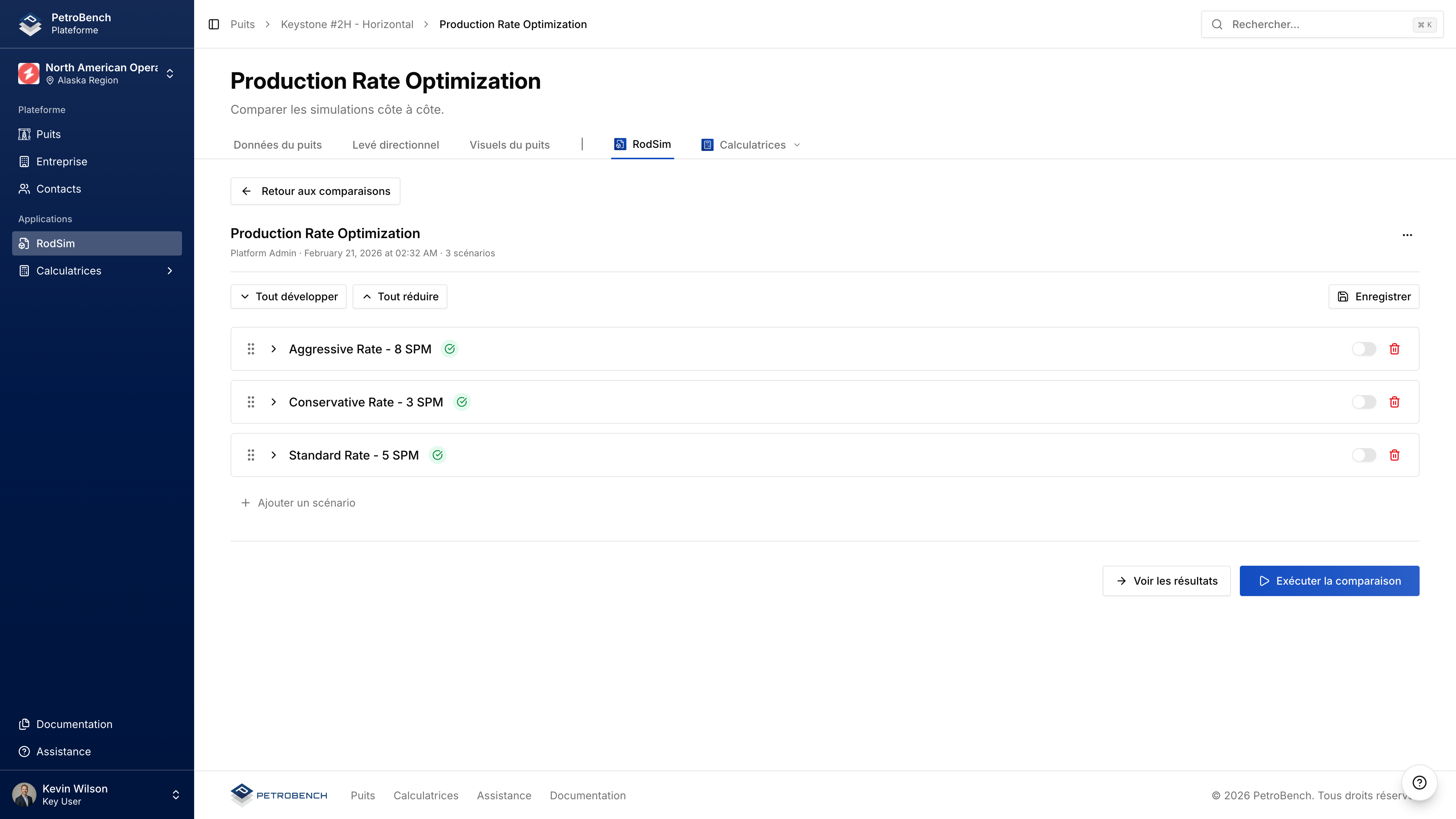This screenshot has height=819, width=1456.
Task: Delete the Aggressive Rate scenario
Action: pos(1395,349)
